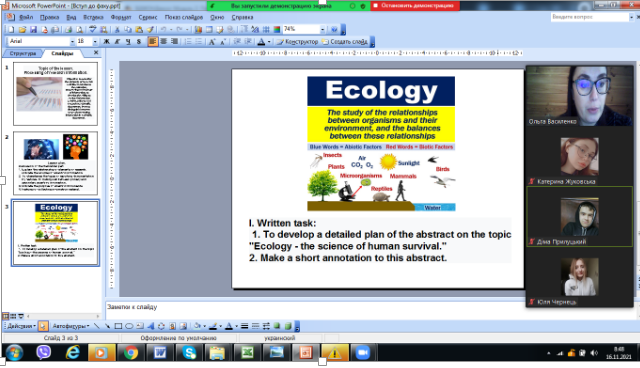Open fill color dropdown arrow on drawing toolbar
This screenshot has width=640, height=368.
coord(204,326)
